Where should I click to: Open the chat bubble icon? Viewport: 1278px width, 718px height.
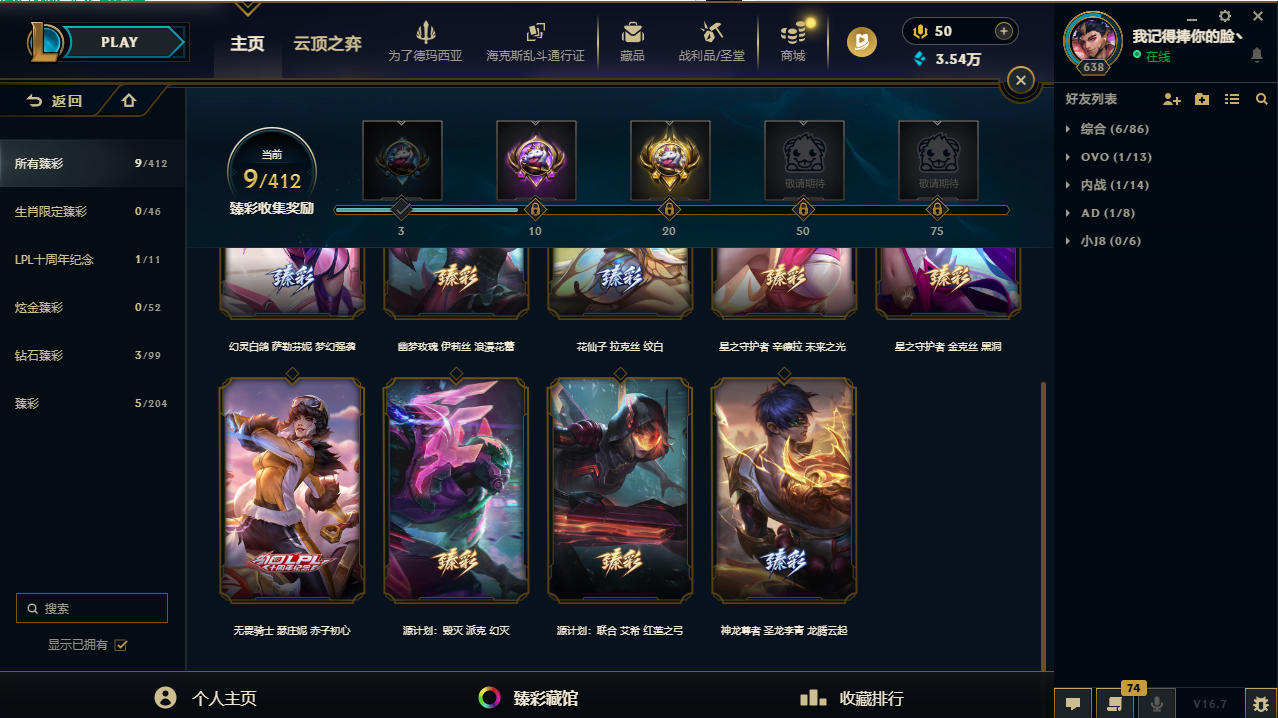click(x=1073, y=703)
